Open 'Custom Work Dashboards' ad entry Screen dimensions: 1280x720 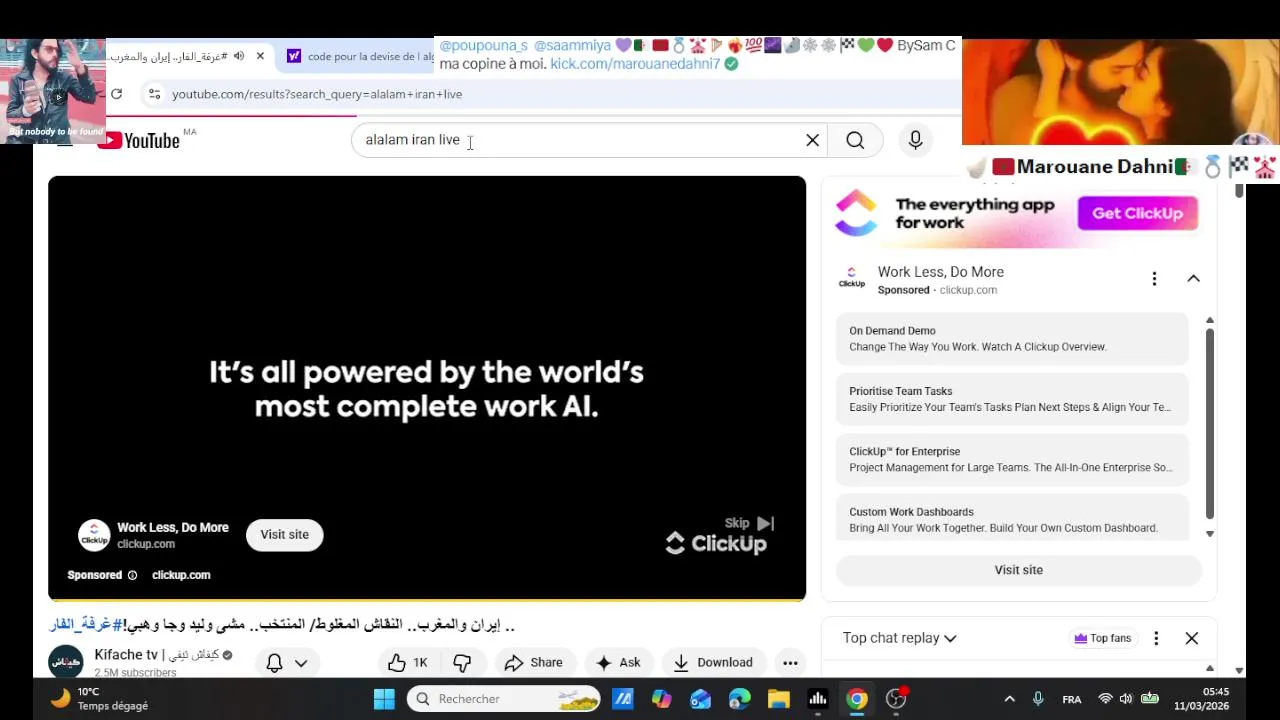coord(1012,519)
